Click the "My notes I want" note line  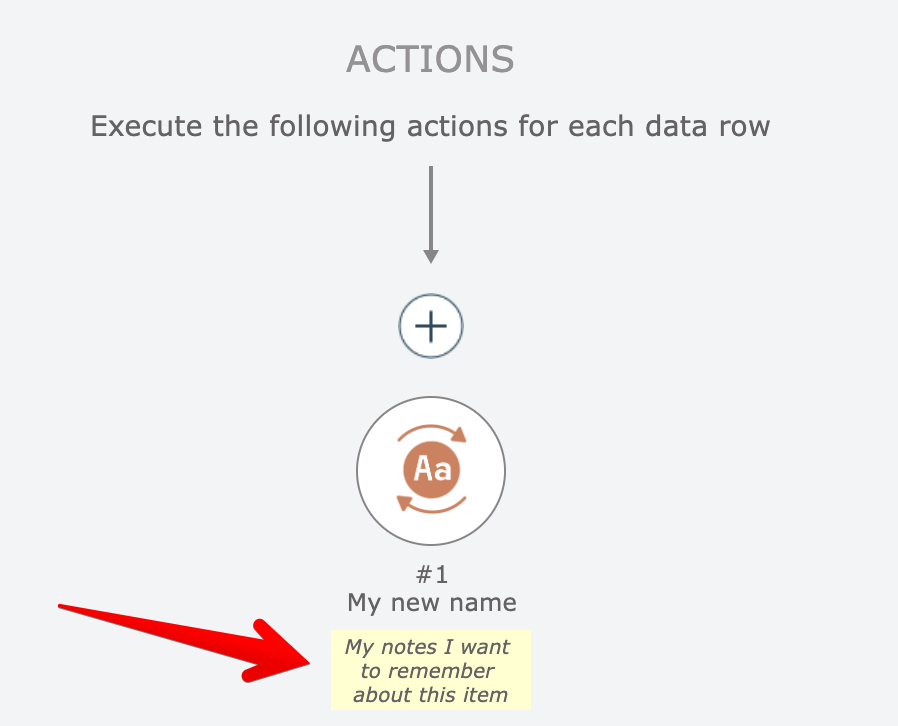tap(428, 647)
